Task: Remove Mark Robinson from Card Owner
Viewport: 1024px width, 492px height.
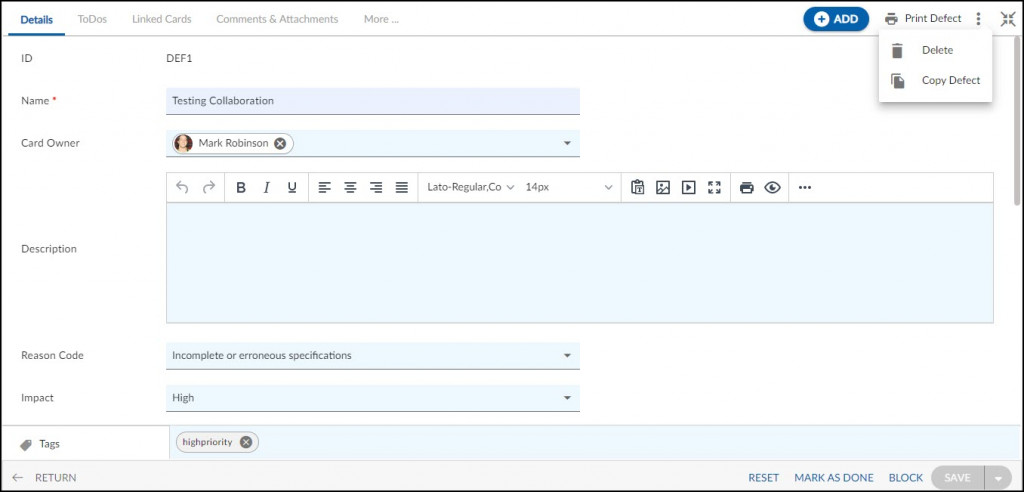Action: [x=280, y=143]
